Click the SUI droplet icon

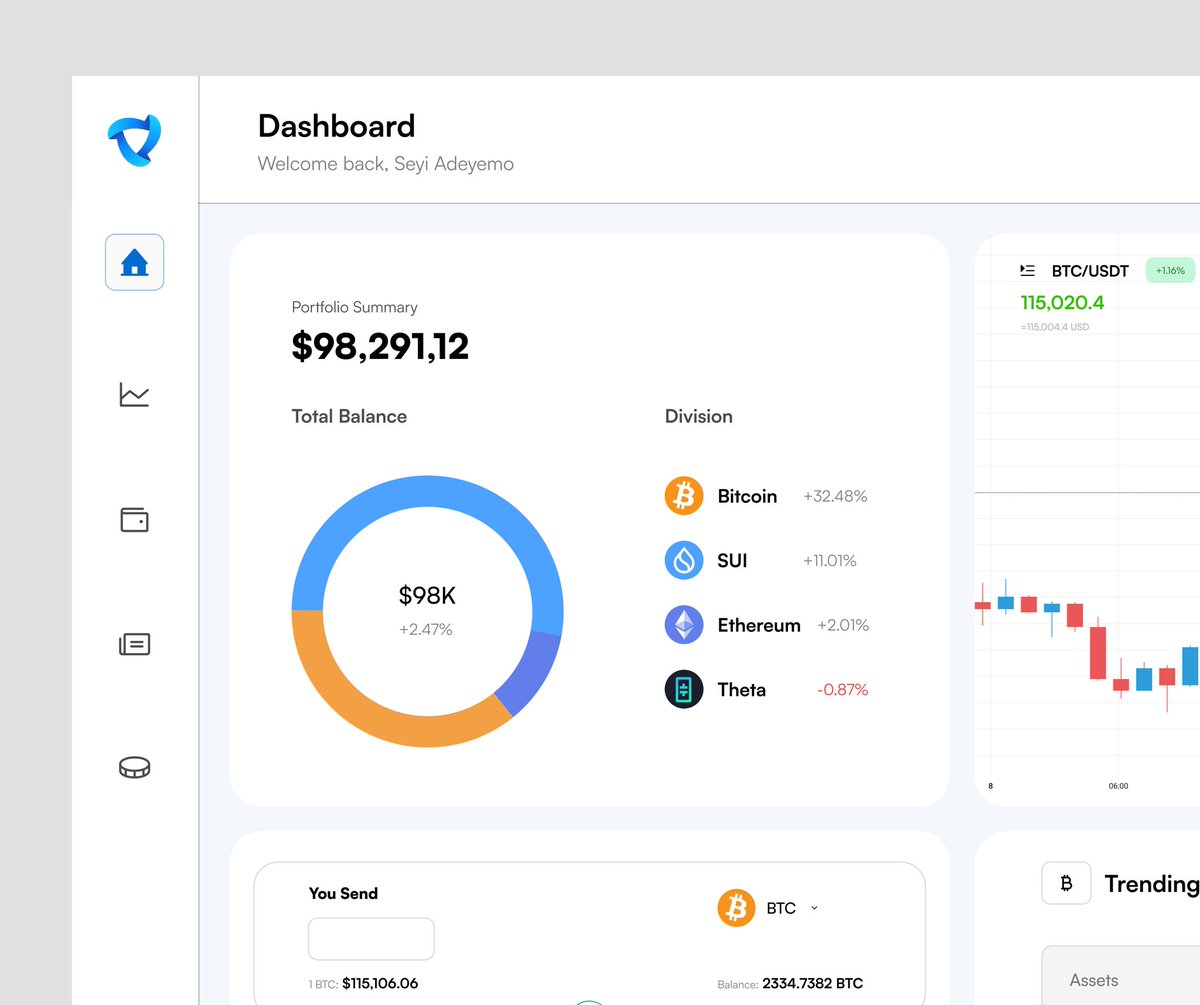684,560
